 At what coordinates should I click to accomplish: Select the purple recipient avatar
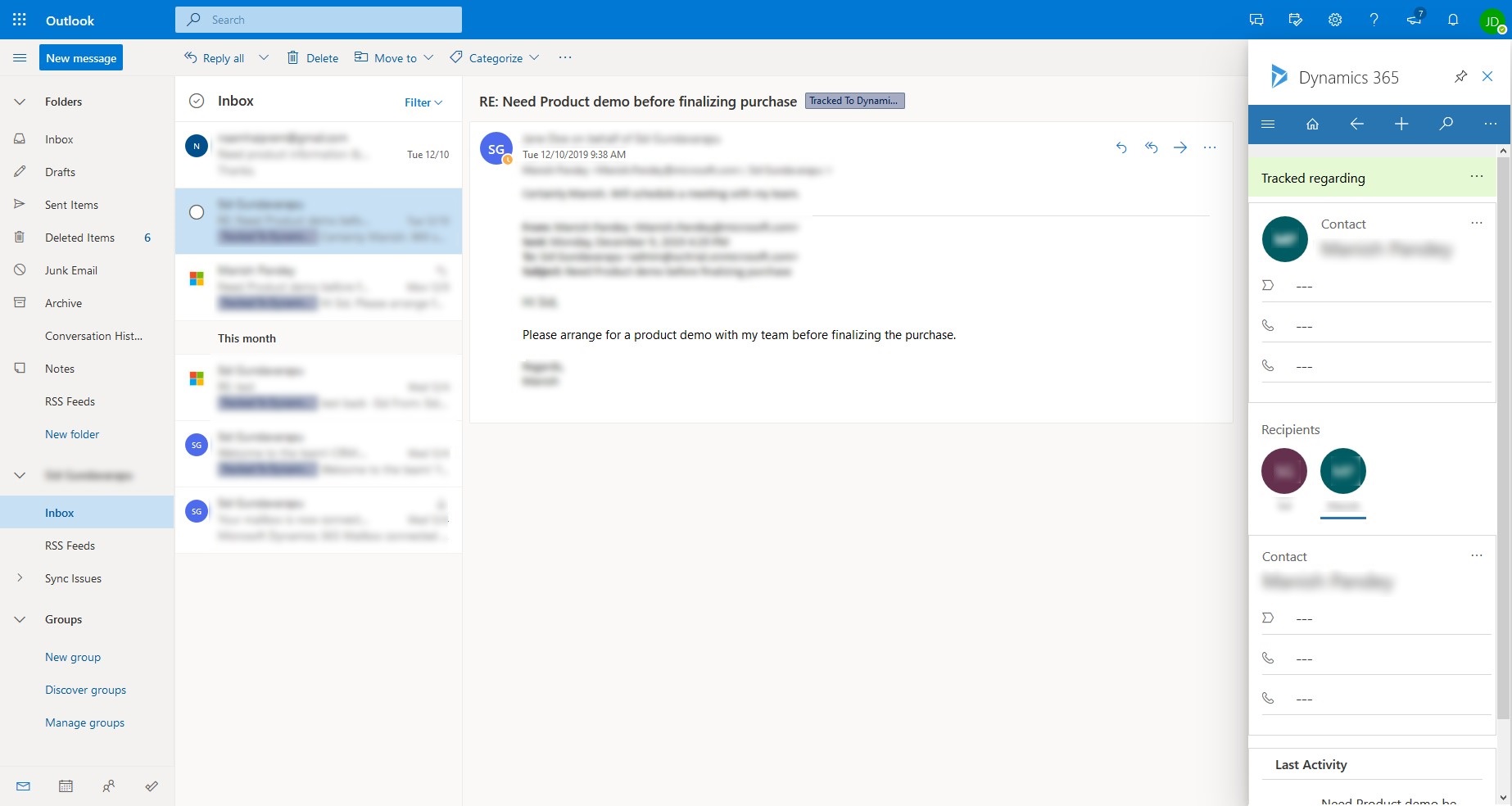[x=1283, y=471]
